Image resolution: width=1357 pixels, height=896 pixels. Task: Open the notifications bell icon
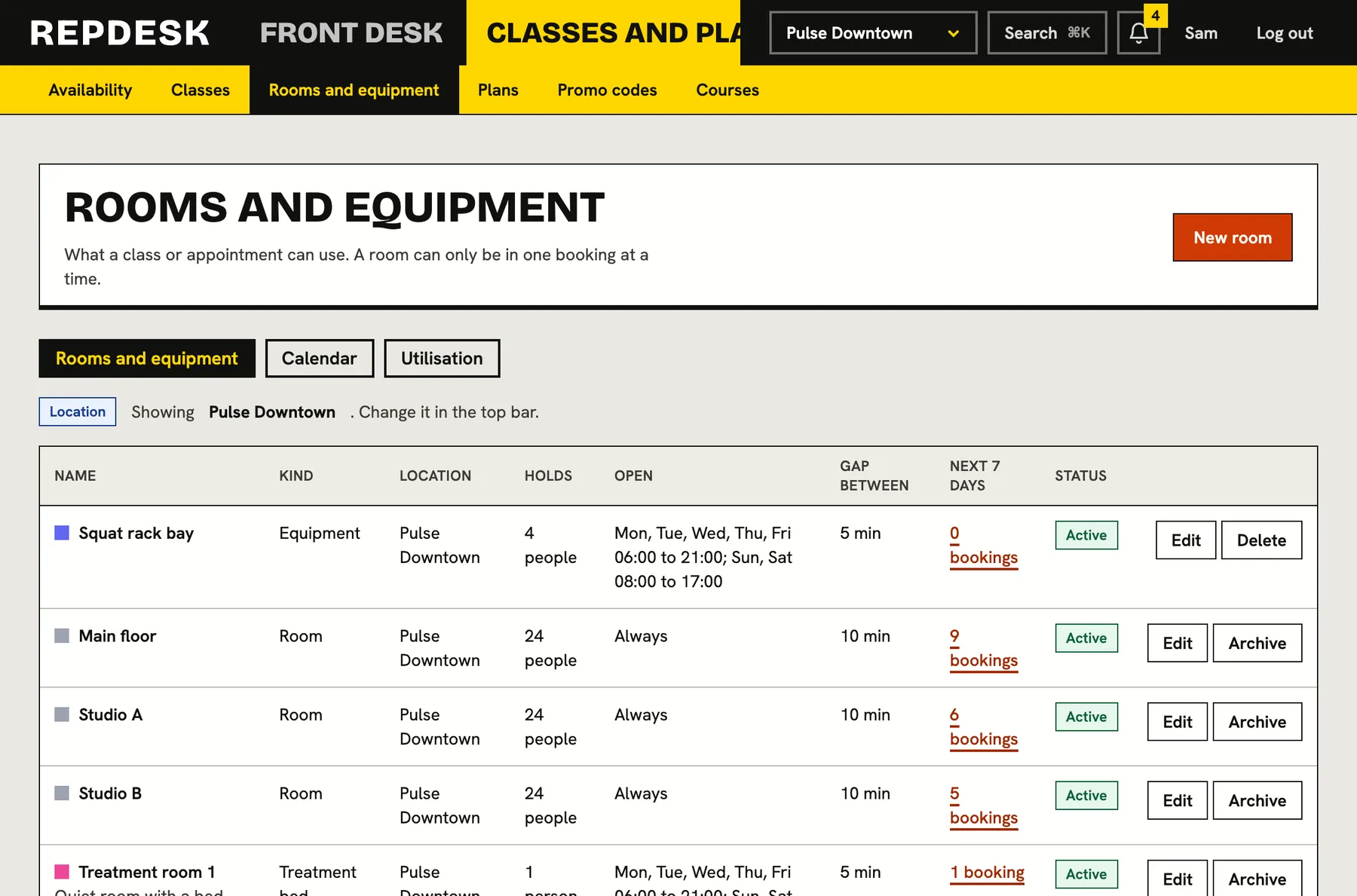click(x=1138, y=33)
